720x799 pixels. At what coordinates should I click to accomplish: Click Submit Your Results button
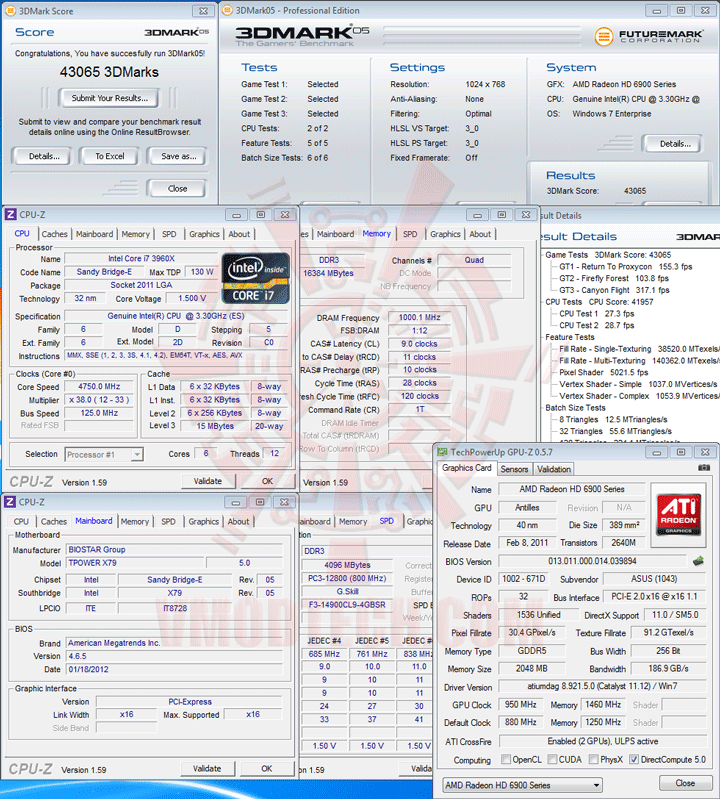click(x=109, y=98)
